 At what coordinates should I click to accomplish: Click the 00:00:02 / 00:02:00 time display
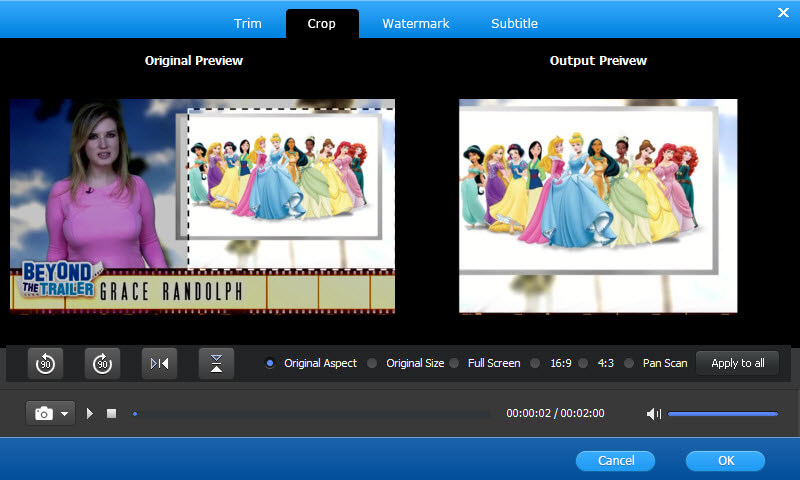[x=555, y=413]
